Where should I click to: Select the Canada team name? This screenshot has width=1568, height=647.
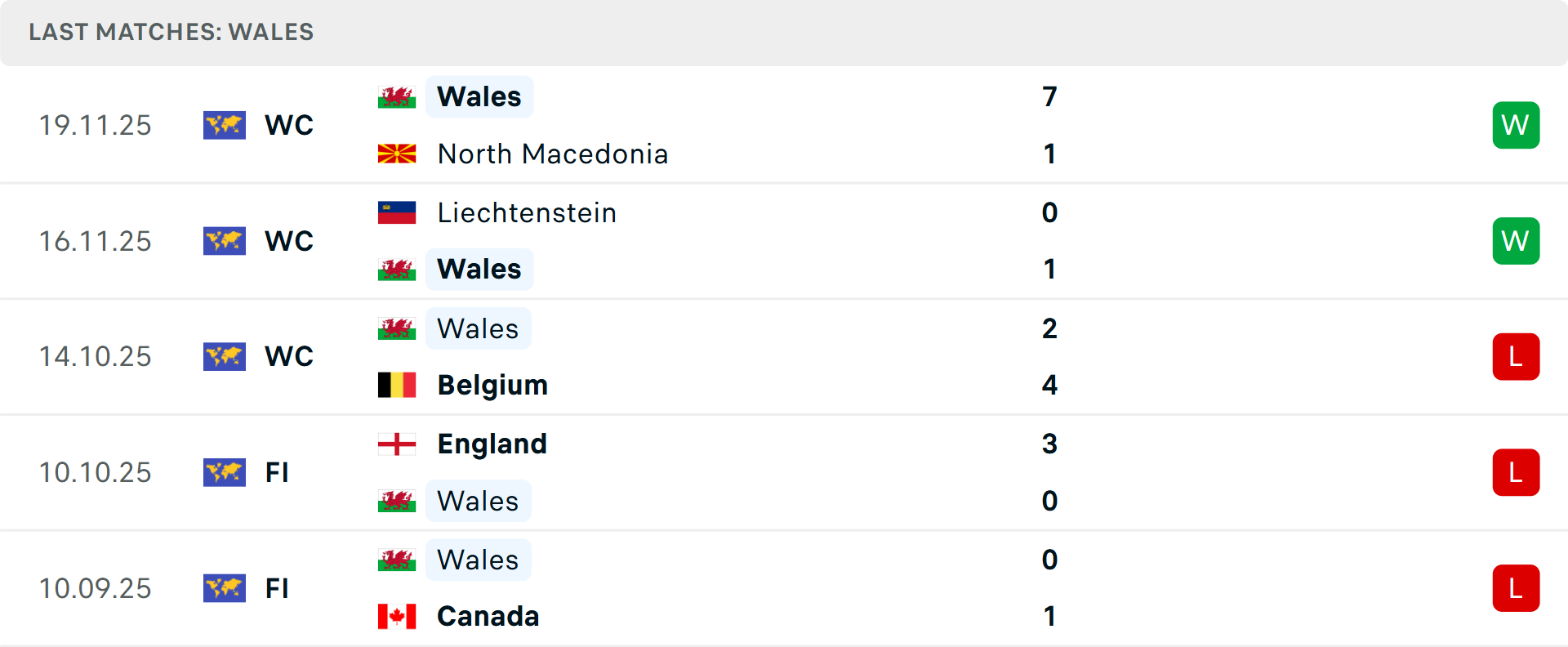[488, 616]
